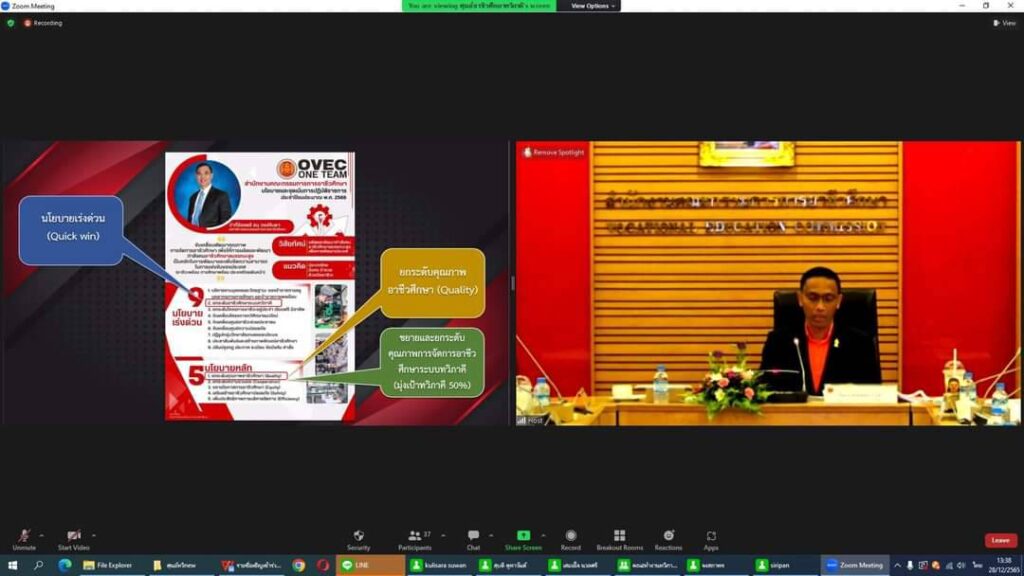The height and width of the screenshot is (576, 1024).
Task: Click the green Share Screen icon
Action: pos(523,536)
